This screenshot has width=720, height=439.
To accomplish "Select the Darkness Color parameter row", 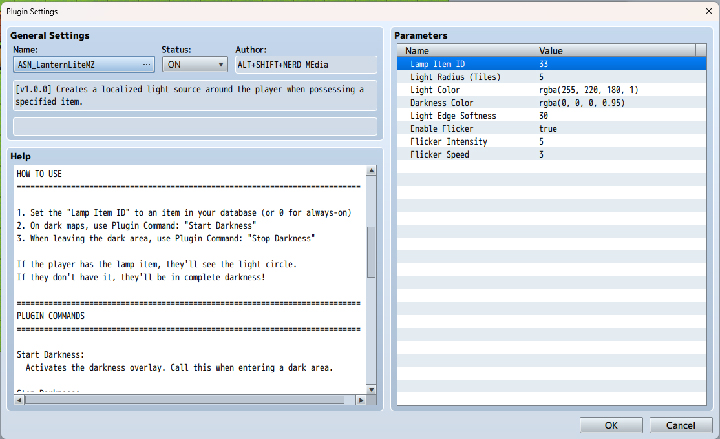I will pos(551,102).
